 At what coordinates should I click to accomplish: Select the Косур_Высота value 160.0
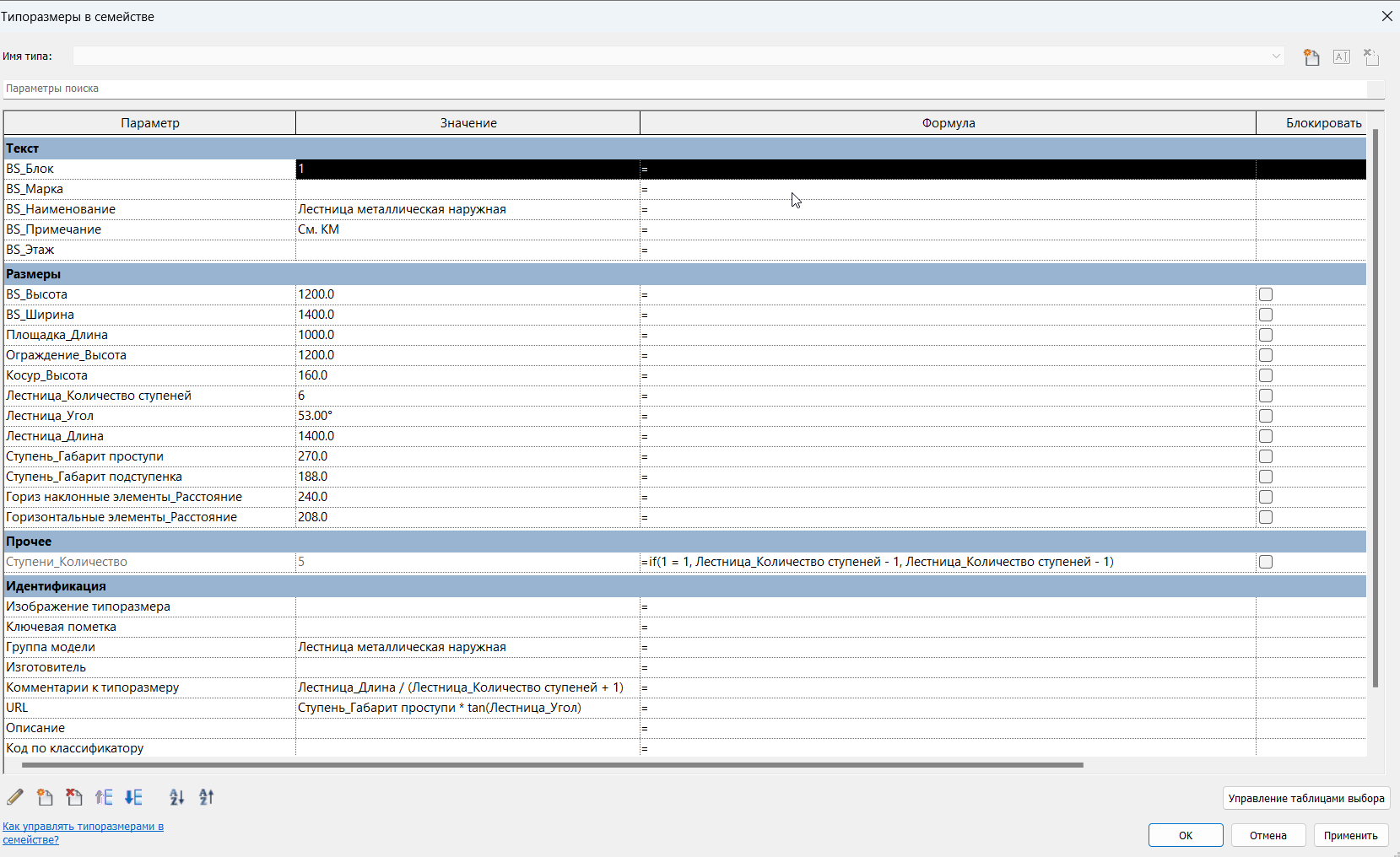(x=468, y=375)
